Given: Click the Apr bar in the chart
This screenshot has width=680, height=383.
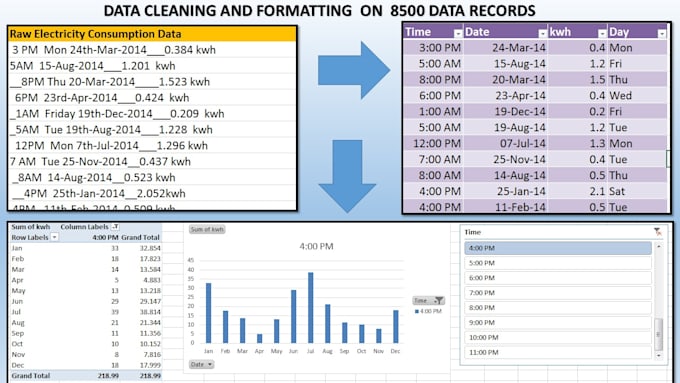Looking at the screenshot, I should pos(259,339).
